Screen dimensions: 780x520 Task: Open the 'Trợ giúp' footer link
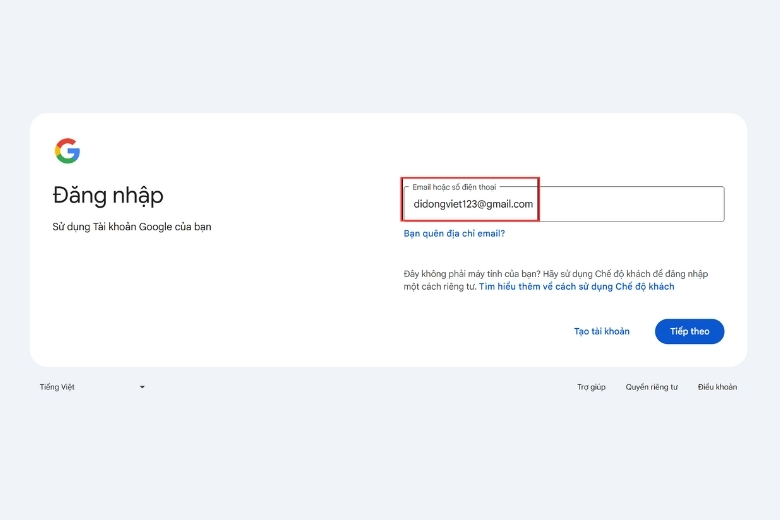[591, 387]
